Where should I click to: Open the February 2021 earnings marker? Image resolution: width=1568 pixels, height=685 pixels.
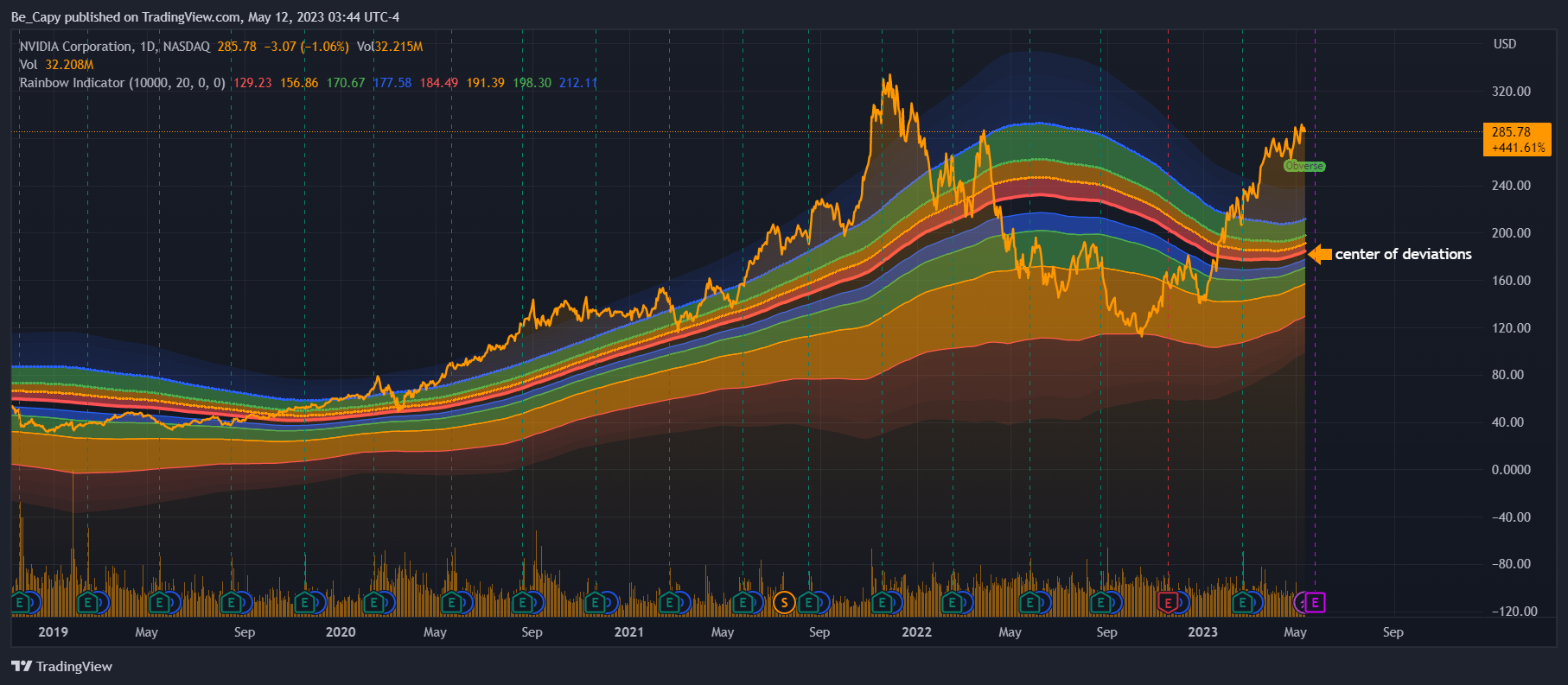click(x=669, y=602)
